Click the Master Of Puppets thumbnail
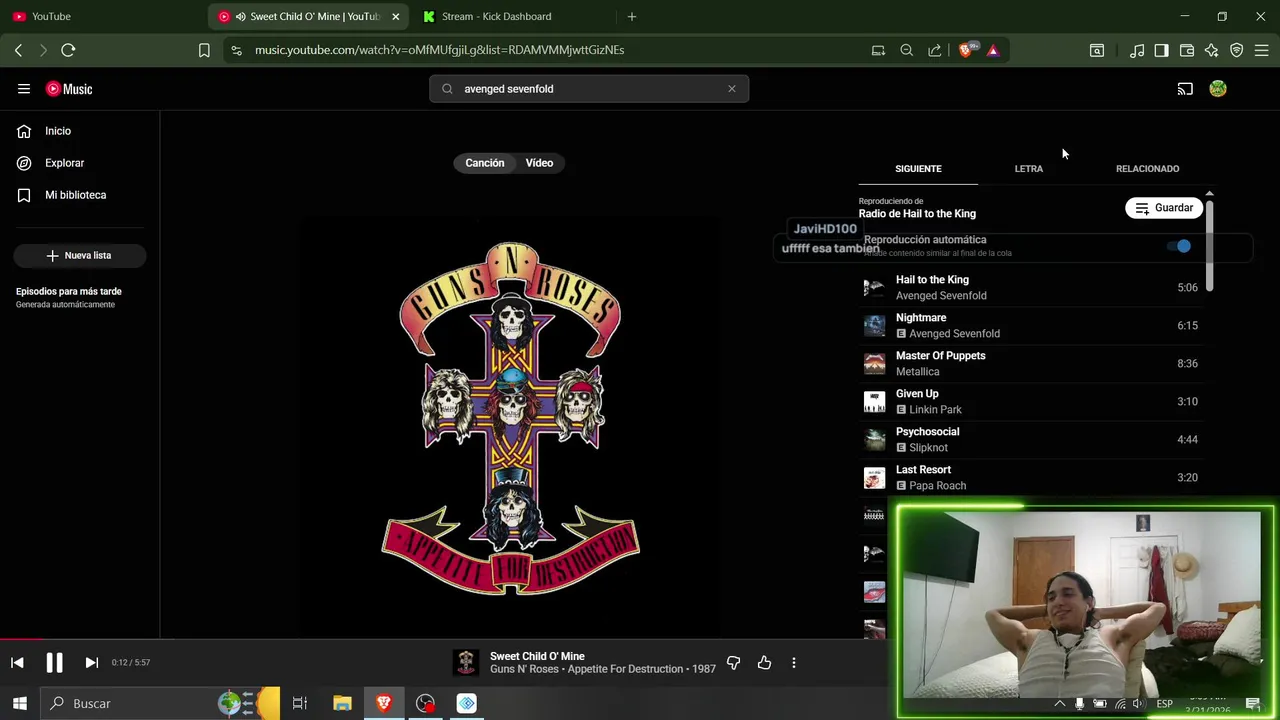This screenshot has width=1280, height=720. click(875, 364)
